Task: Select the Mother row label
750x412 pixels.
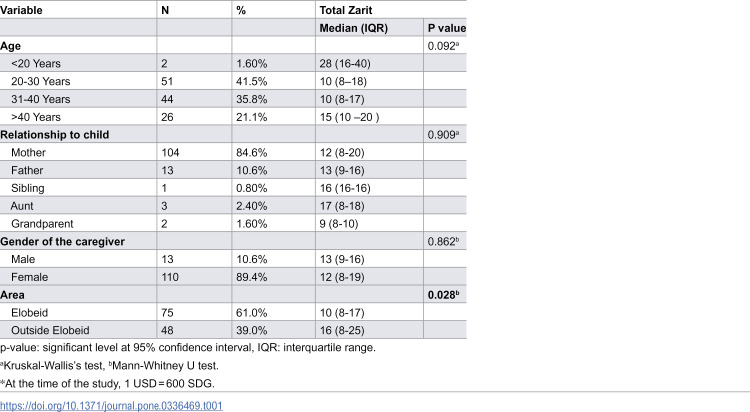Action: click(28, 153)
